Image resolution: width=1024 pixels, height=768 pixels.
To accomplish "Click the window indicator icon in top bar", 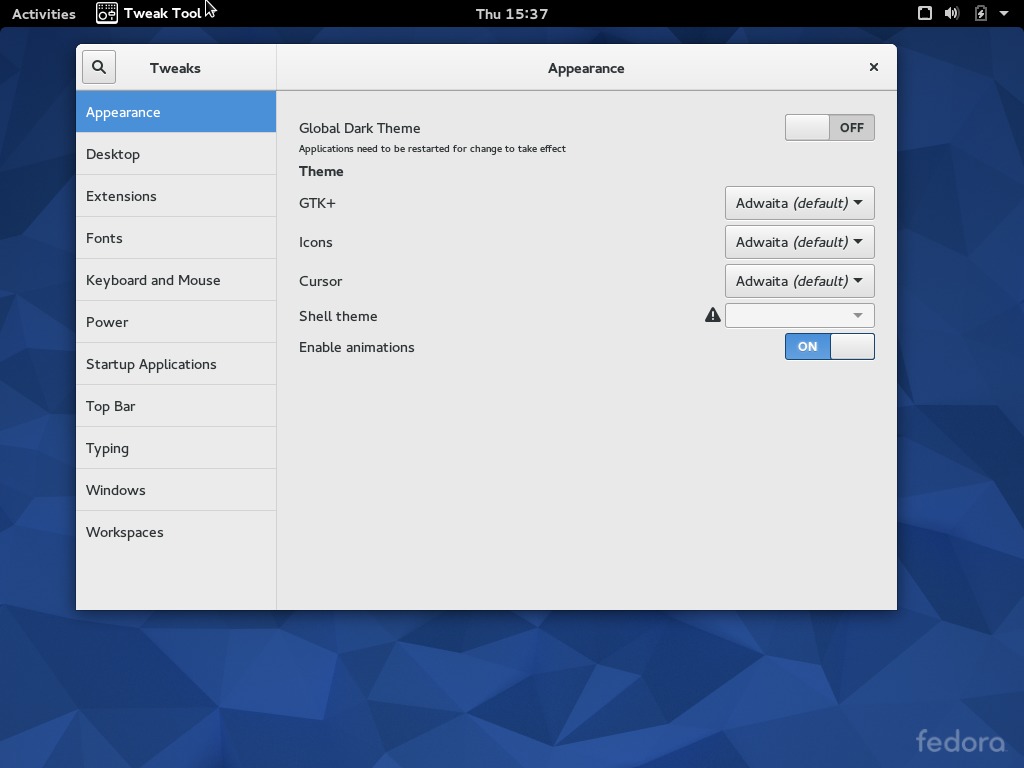I will pos(925,13).
